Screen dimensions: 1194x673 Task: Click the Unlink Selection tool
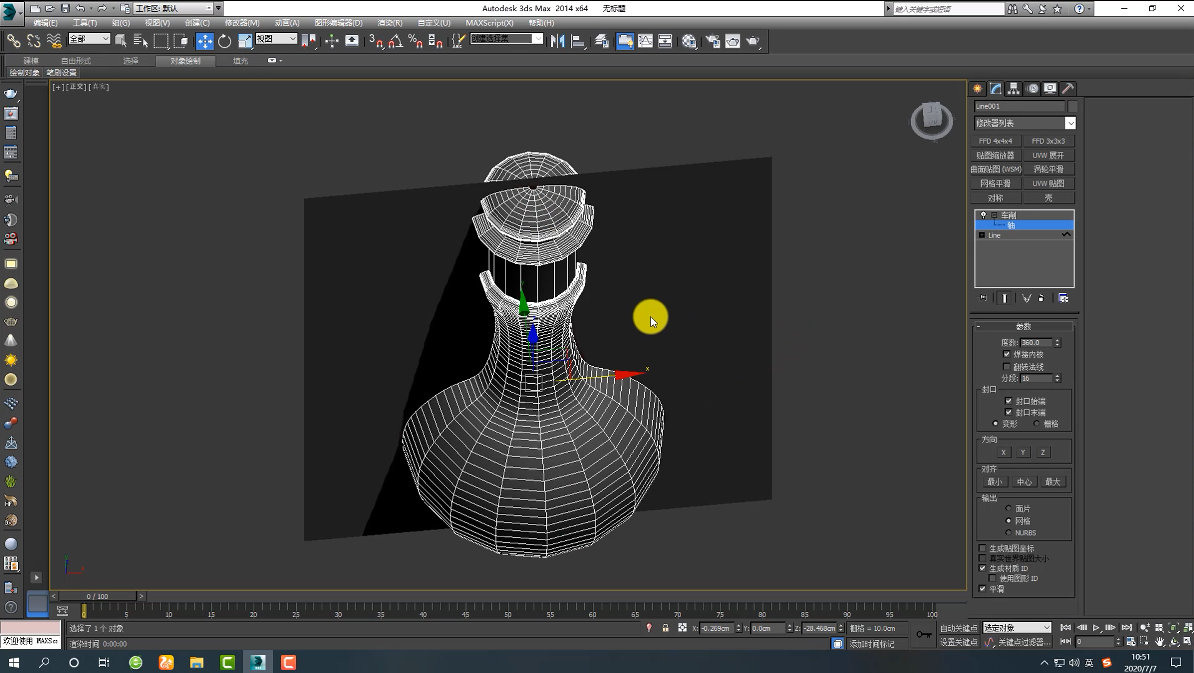(x=34, y=41)
